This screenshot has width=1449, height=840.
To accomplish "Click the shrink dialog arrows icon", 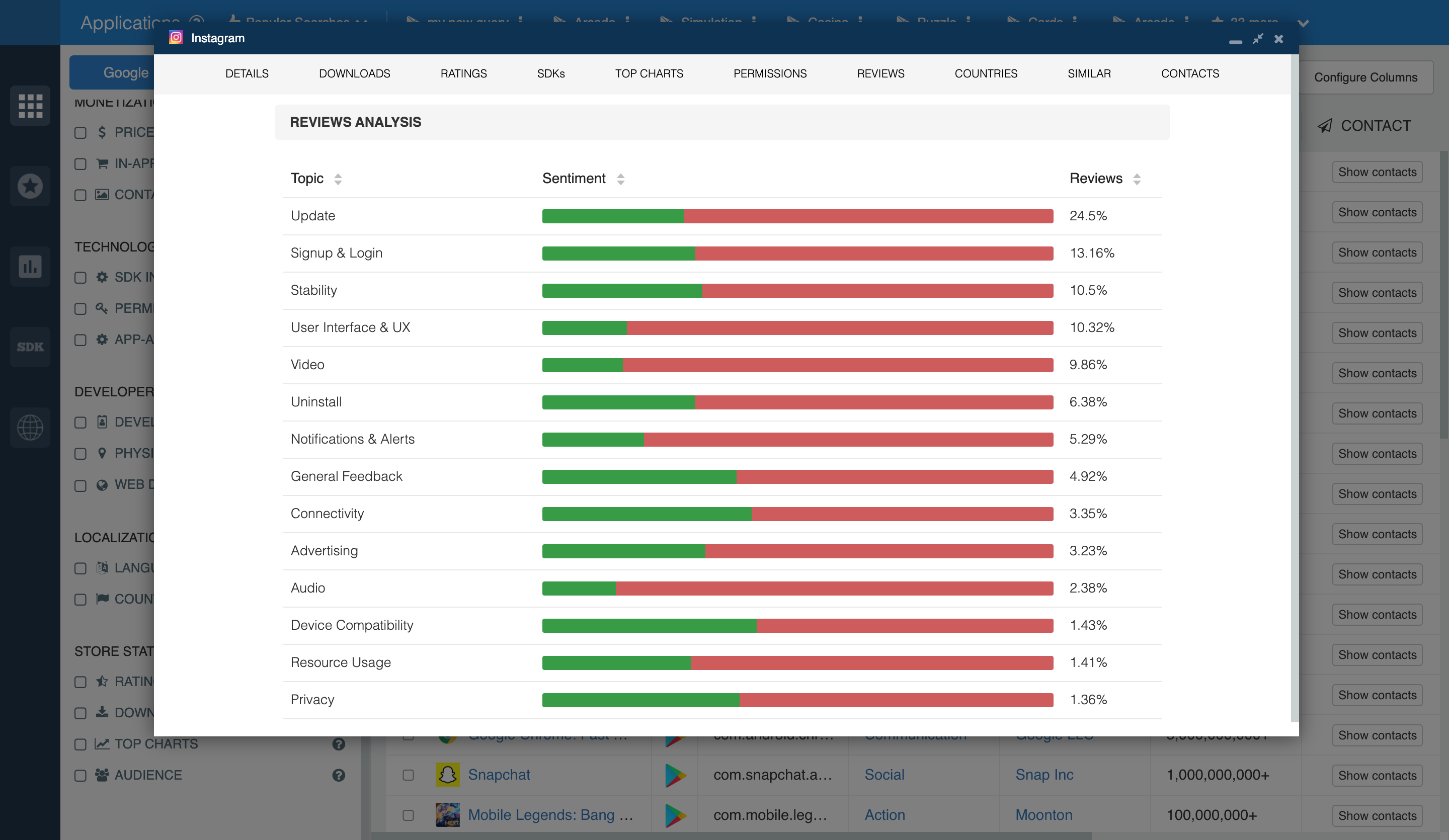I will [x=1257, y=39].
